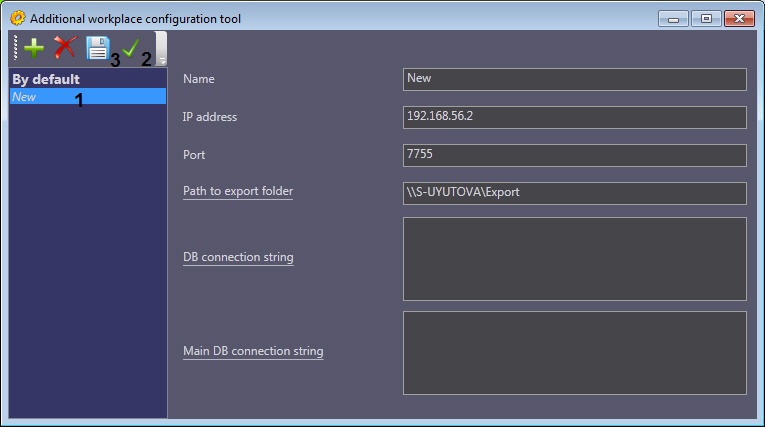Focus the Port field containing 7755

pyautogui.click(x=574, y=155)
